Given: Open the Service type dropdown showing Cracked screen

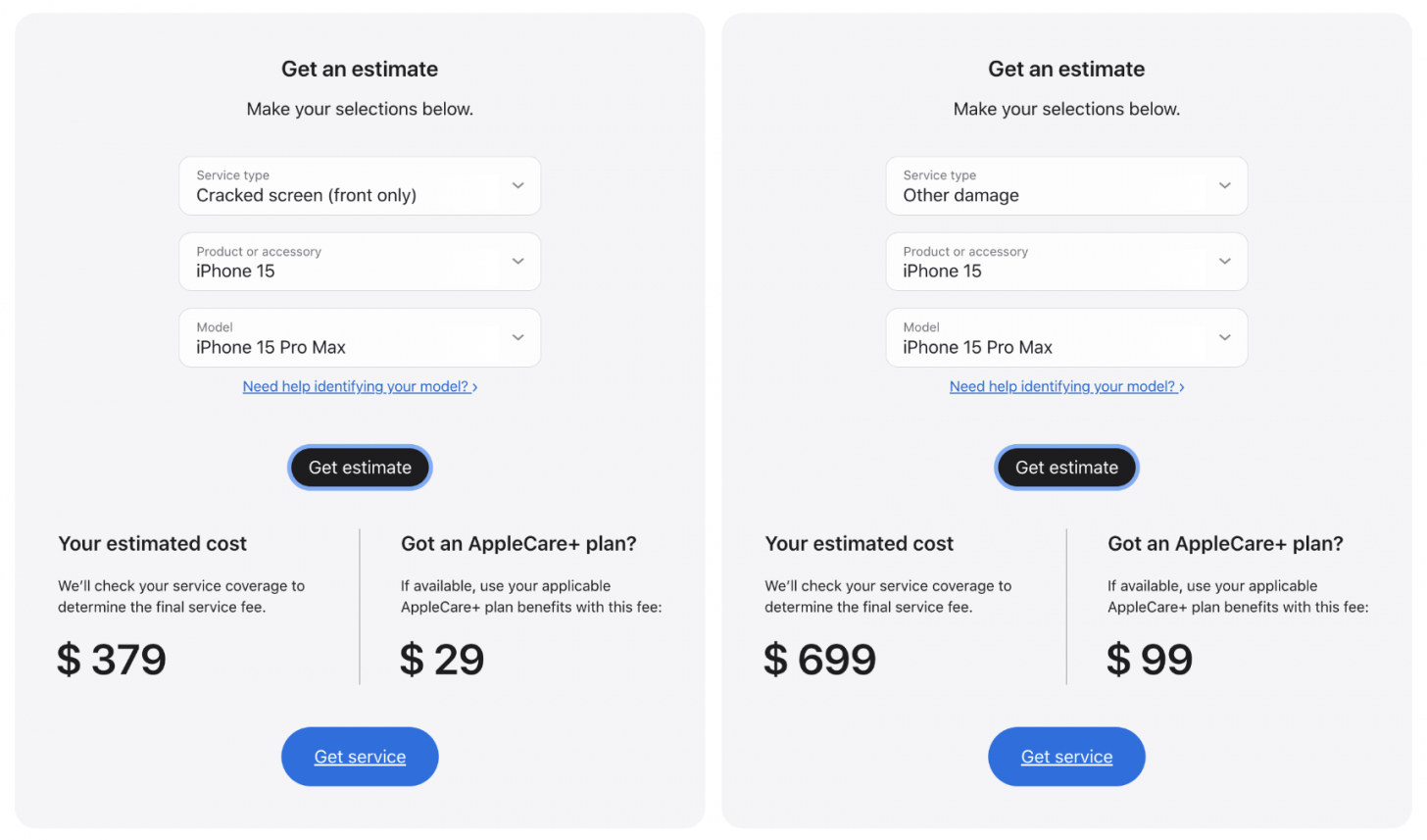Looking at the screenshot, I should (x=360, y=185).
